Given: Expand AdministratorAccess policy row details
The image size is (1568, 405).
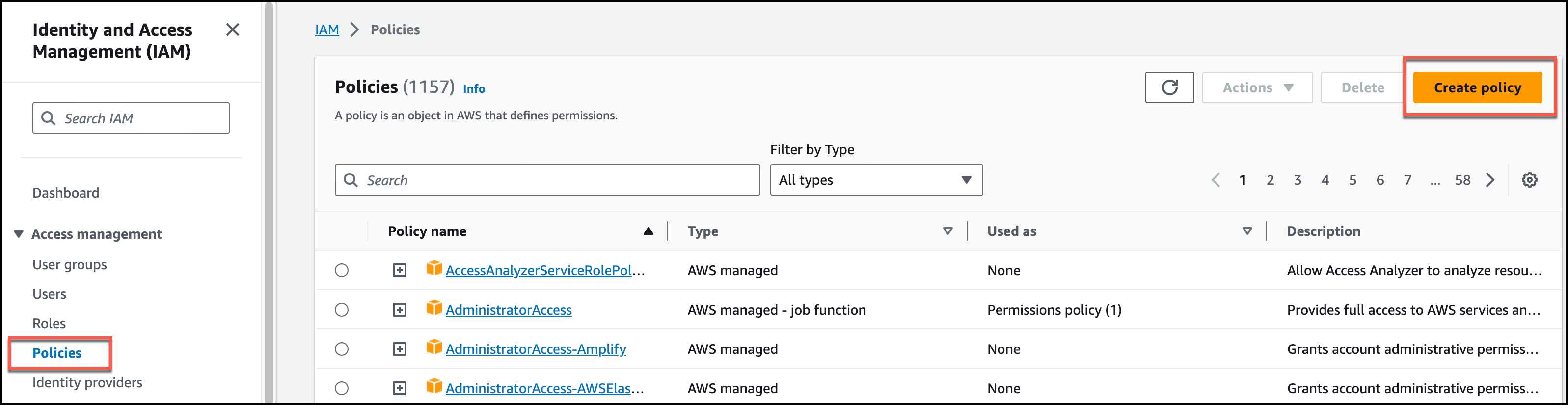Looking at the screenshot, I should pyautogui.click(x=399, y=310).
